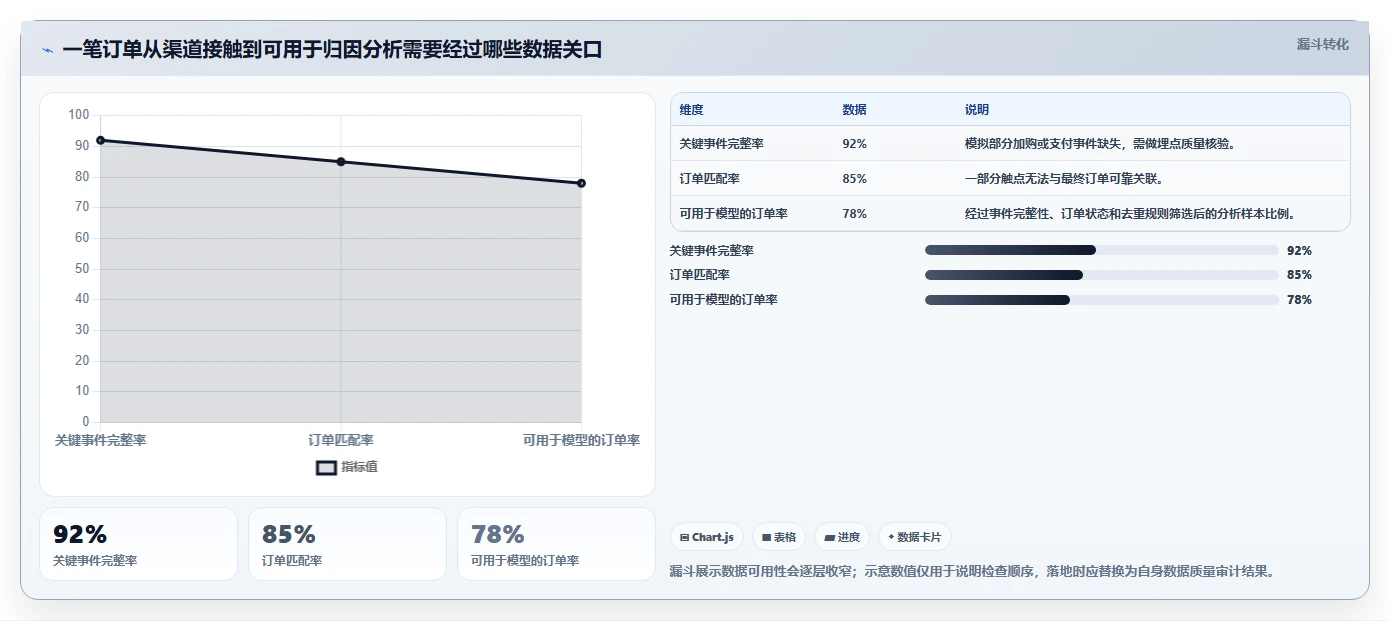Open the 78% 可用于模型的订单率 card
This screenshot has width=1390, height=621.
pyautogui.click(x=556, y=544)
